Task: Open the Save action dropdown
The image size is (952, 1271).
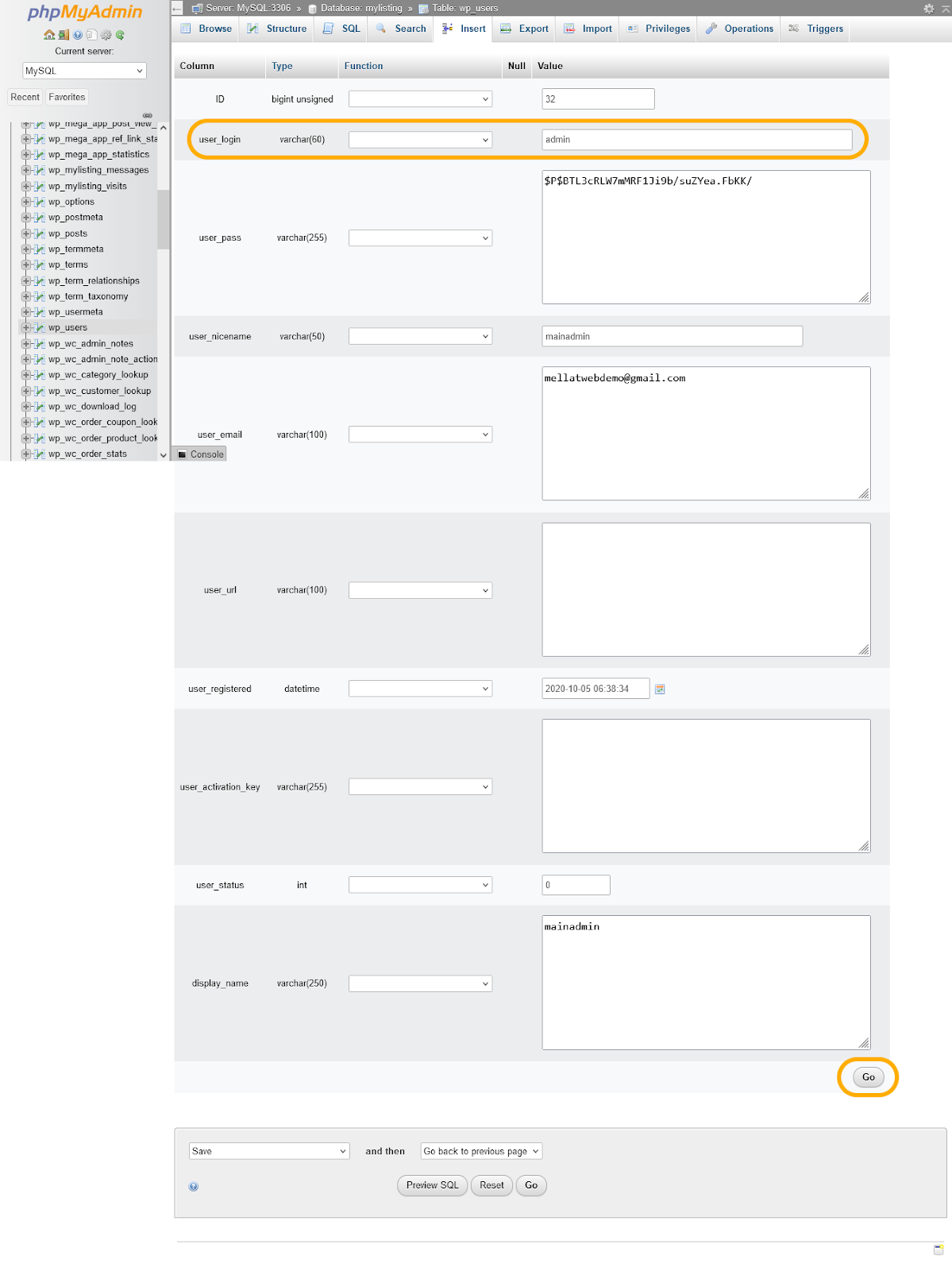Action: click(269, 1151)
